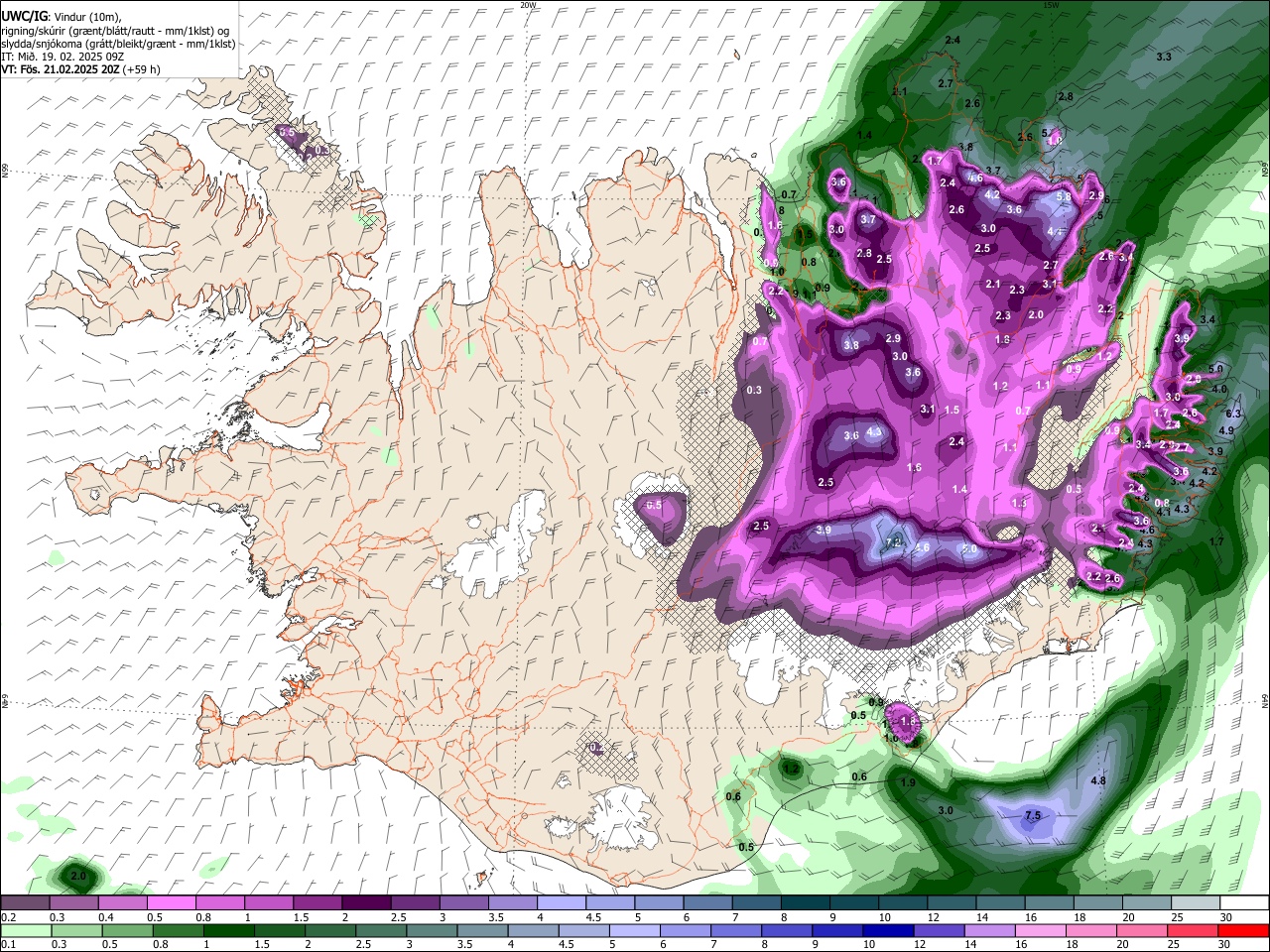Image resolution: width=1270 pixels, height=952 pixels.
Task: Choose the light blue 4 swatch in the snow legend row
Action: pyautogui.click(x=561, y=902)
